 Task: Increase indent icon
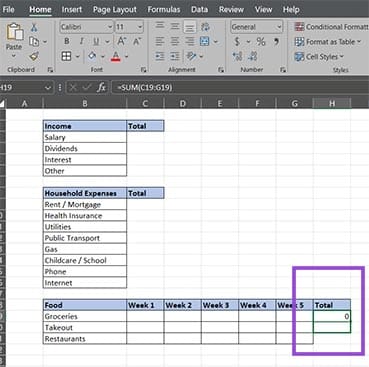[175, 56]
